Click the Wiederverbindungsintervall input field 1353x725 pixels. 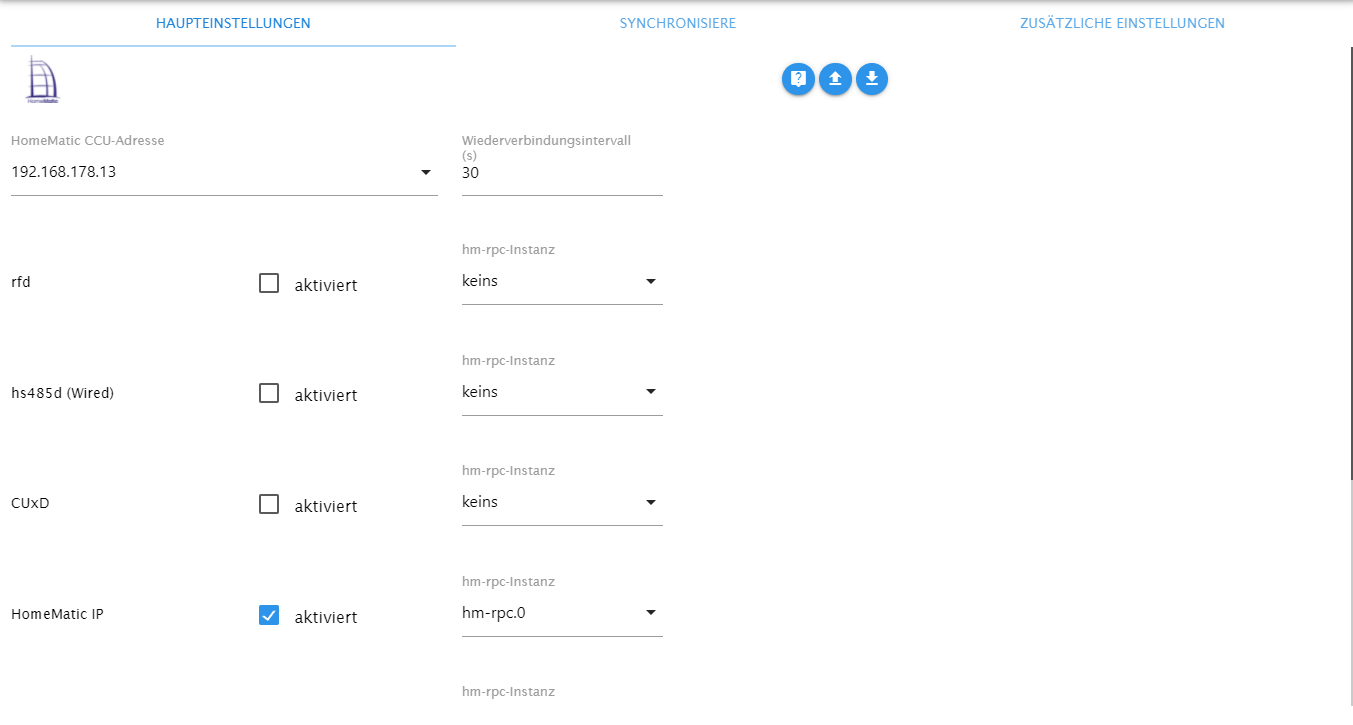[x=562, y=173]
